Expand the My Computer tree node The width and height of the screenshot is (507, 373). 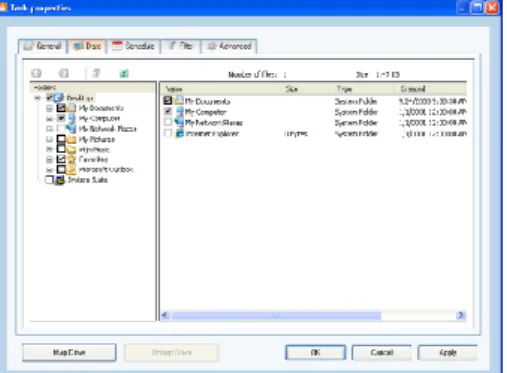(49, 118)
